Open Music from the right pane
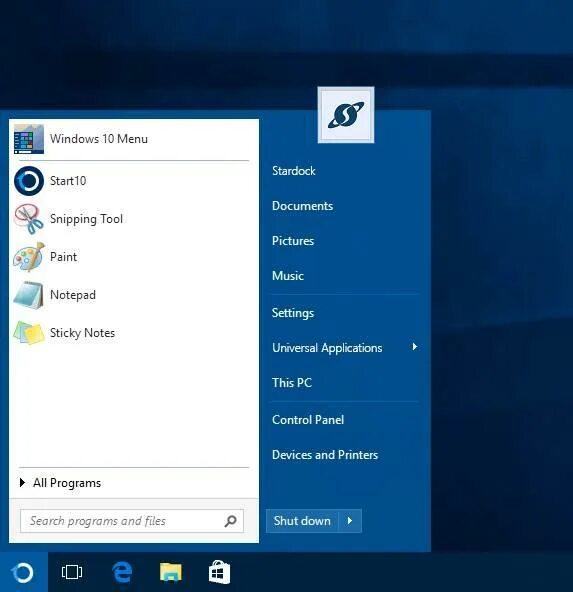The width and height of the screenshot is (573, 592). tap(288, 276)
